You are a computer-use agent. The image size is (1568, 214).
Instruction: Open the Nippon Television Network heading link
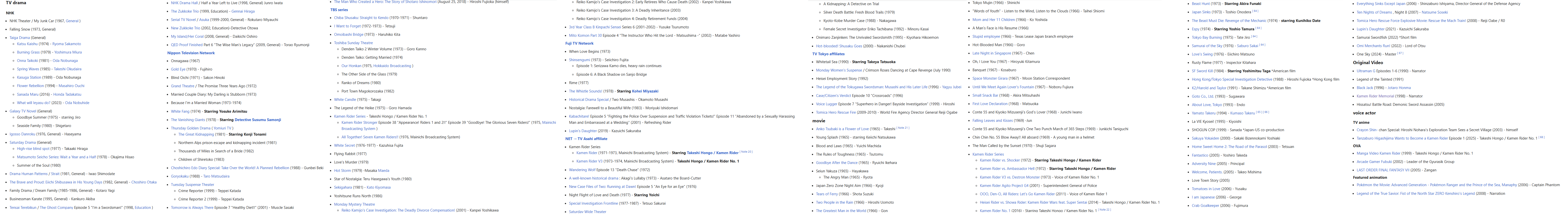[x=191, y=53]
